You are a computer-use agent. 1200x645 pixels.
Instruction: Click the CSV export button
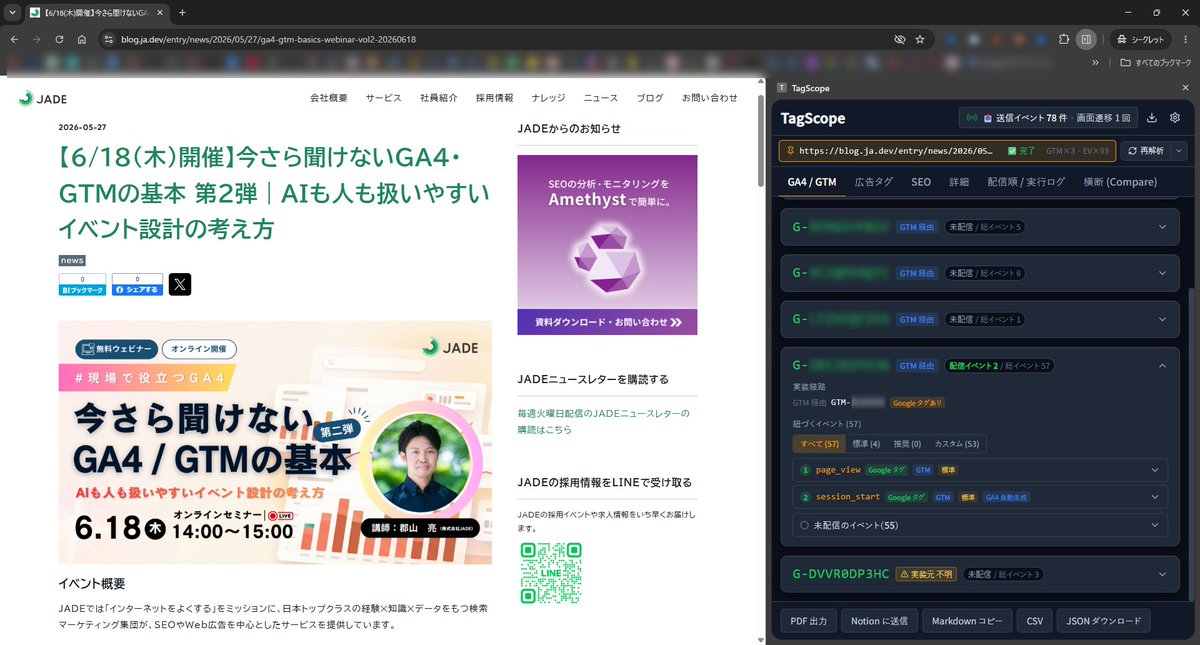1034,621
